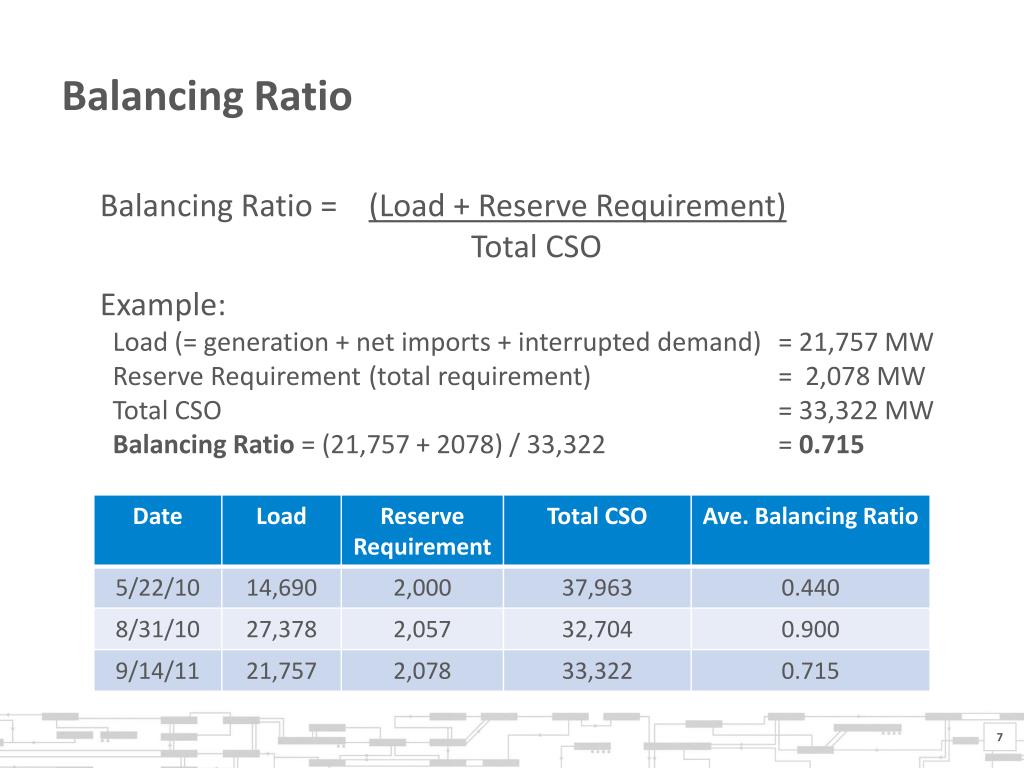Screen dimensions: 1024x768
Task: Click the 8/31/10 date cell
Action: (x=158, y=629)
